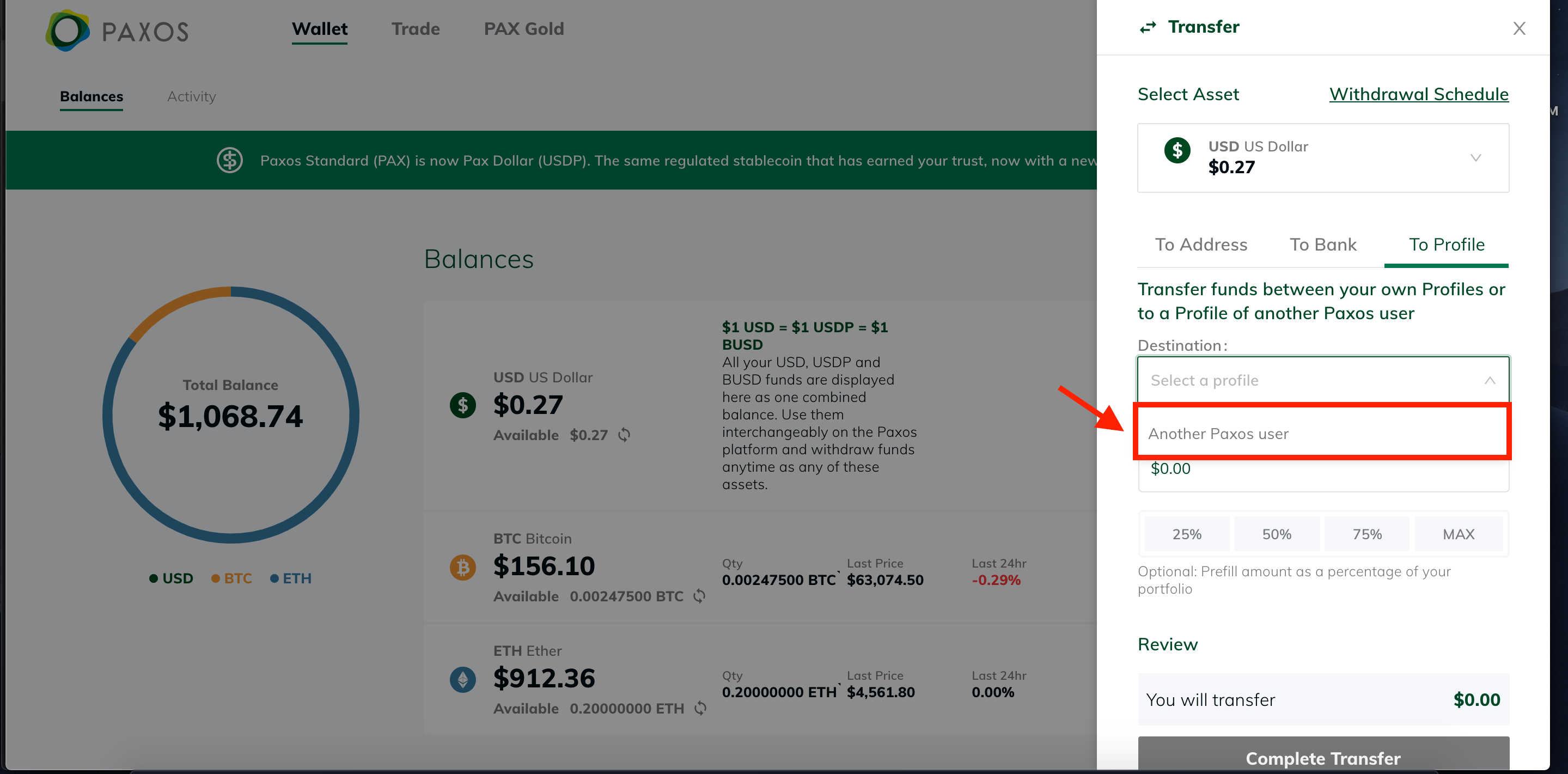Screen dimensions: 1568x774
Task: Switch to the Activity subtab
Action: pyautogui.click(x=192, y=97)
